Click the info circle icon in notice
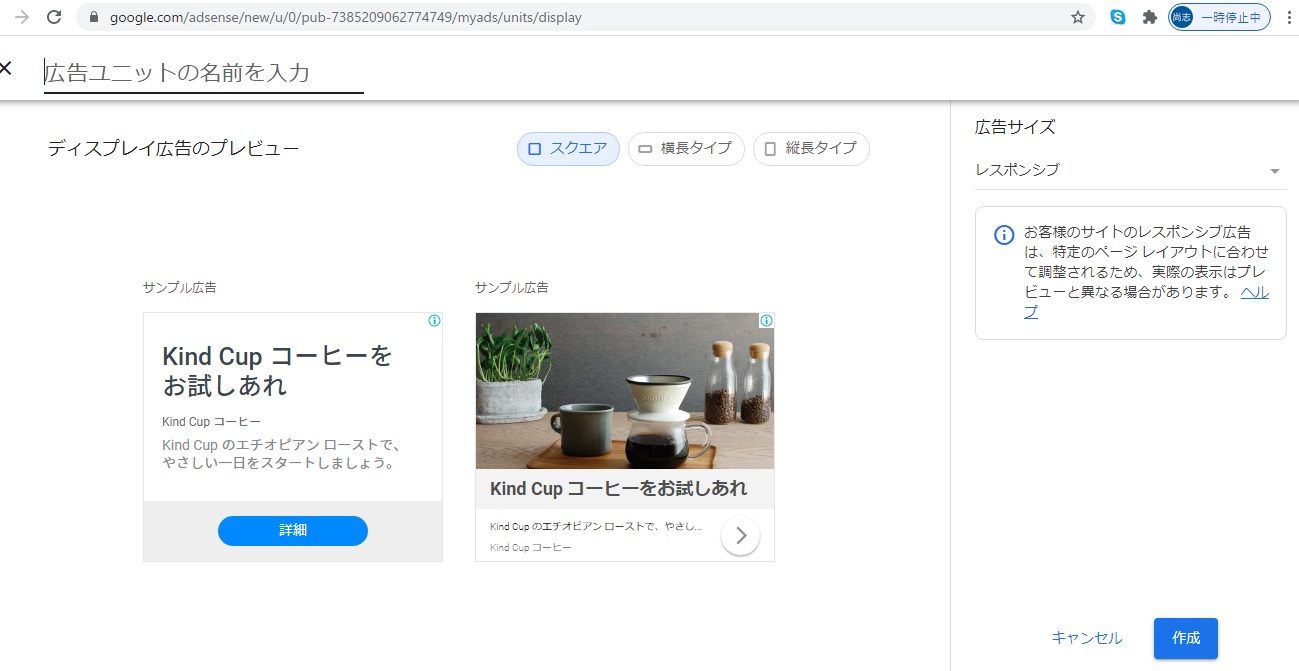1299x671 pixels. (1004, 235)
